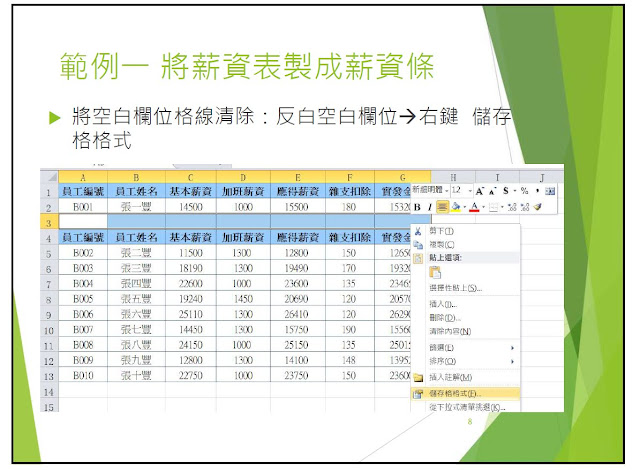The width and height of the screenshot is (640, 470).
Task: Click the Paste option clipboard button
Action: pos(435,273)
